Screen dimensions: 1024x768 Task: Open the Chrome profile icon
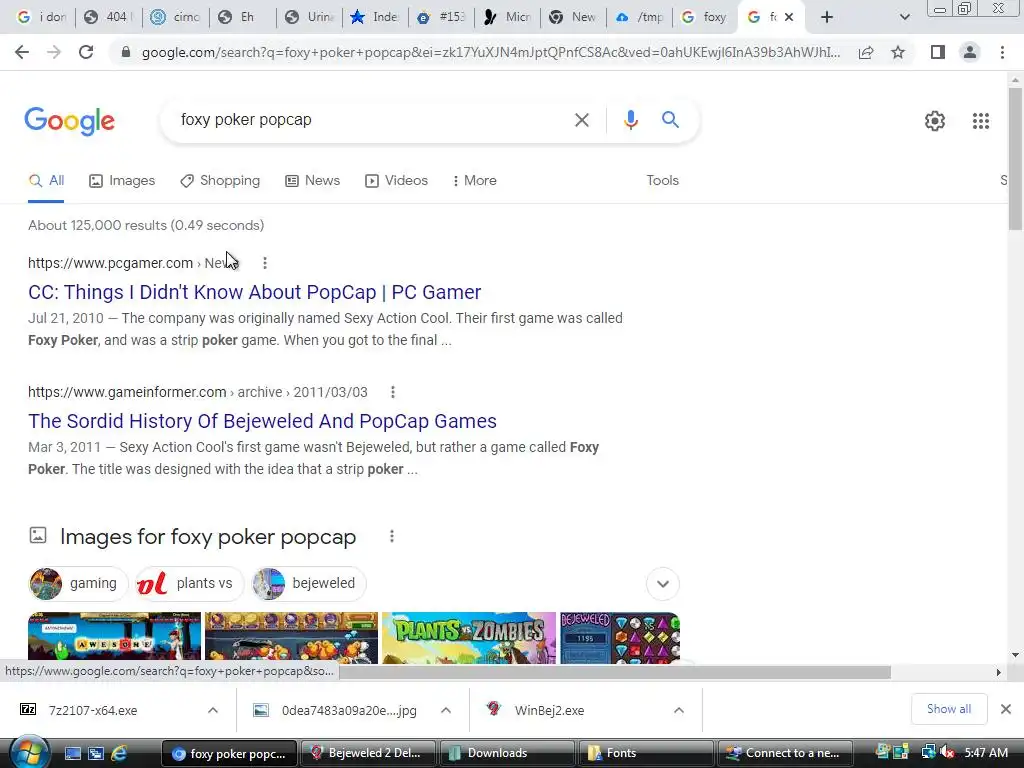(970, 52)
